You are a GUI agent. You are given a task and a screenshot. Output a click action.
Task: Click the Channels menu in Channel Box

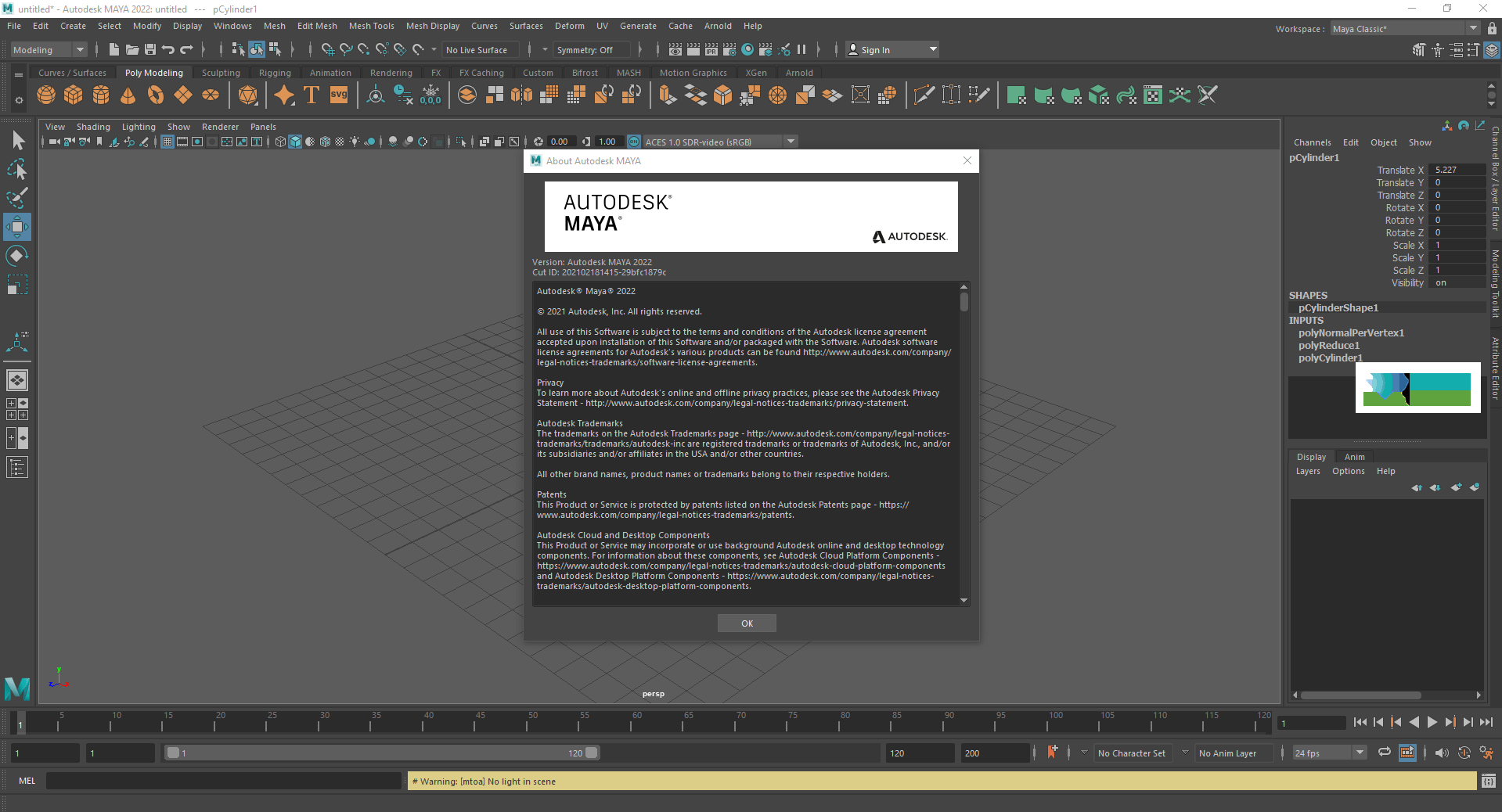click(x=1312, y=142)
